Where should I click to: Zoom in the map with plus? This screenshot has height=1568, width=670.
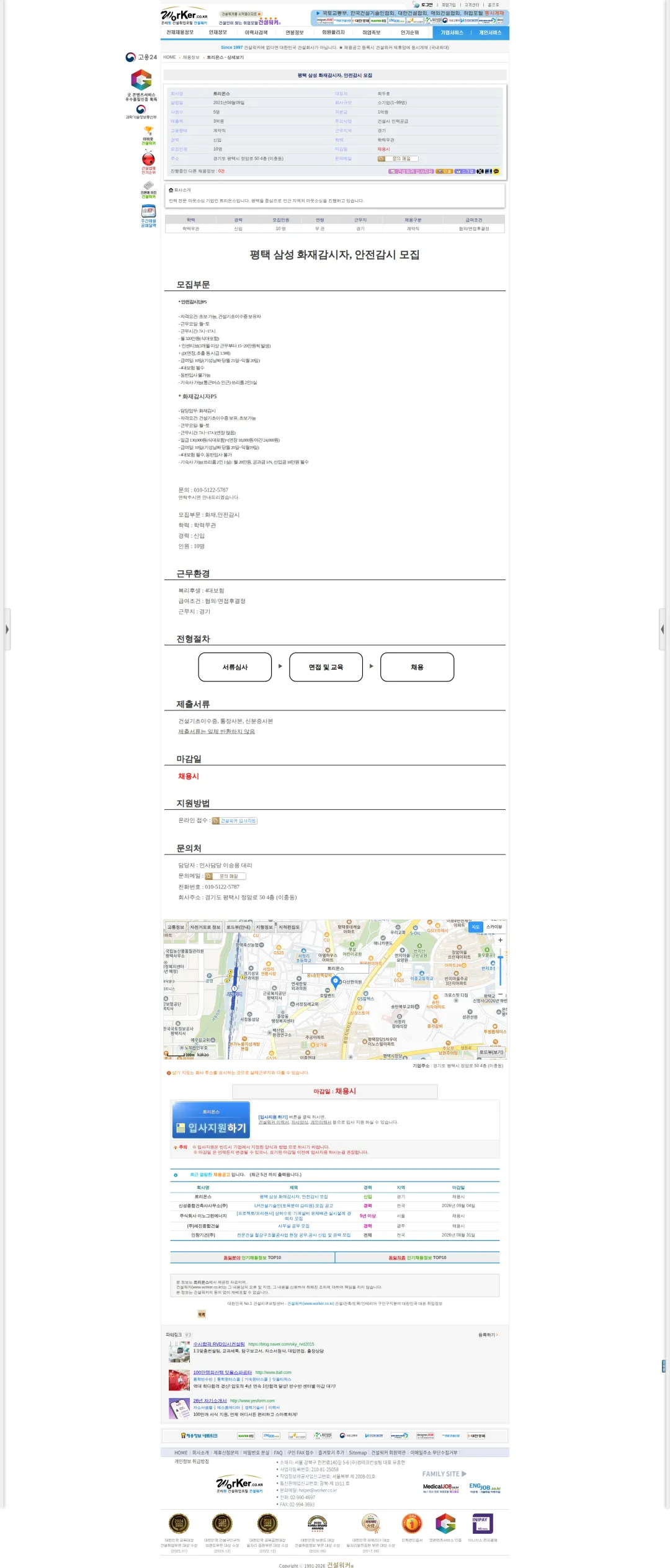coord(500,940)
